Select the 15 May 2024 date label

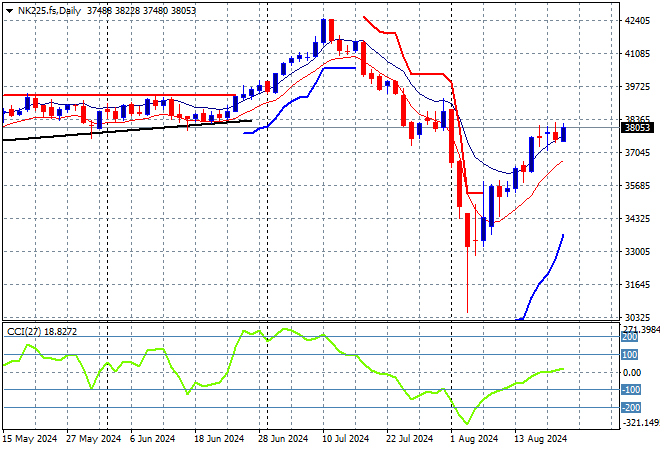point(28,438)
